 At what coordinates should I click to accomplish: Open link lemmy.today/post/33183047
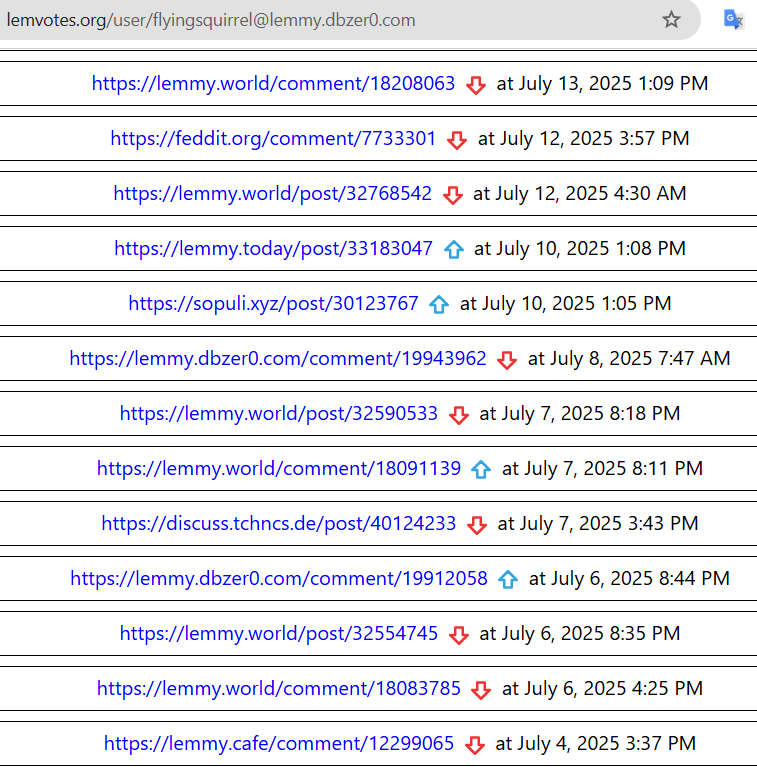(x=273, y=248)
